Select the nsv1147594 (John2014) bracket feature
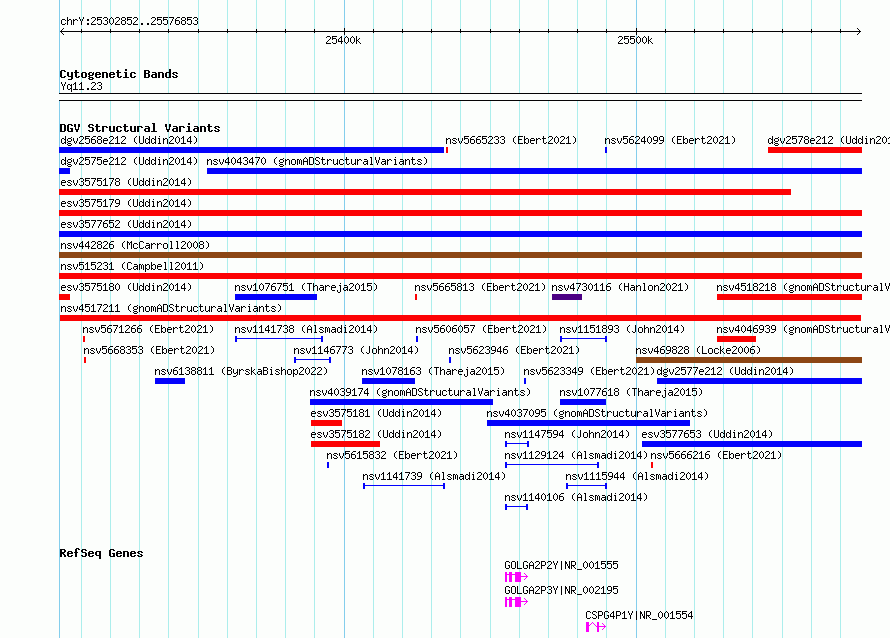 click(x=517, y=444)
